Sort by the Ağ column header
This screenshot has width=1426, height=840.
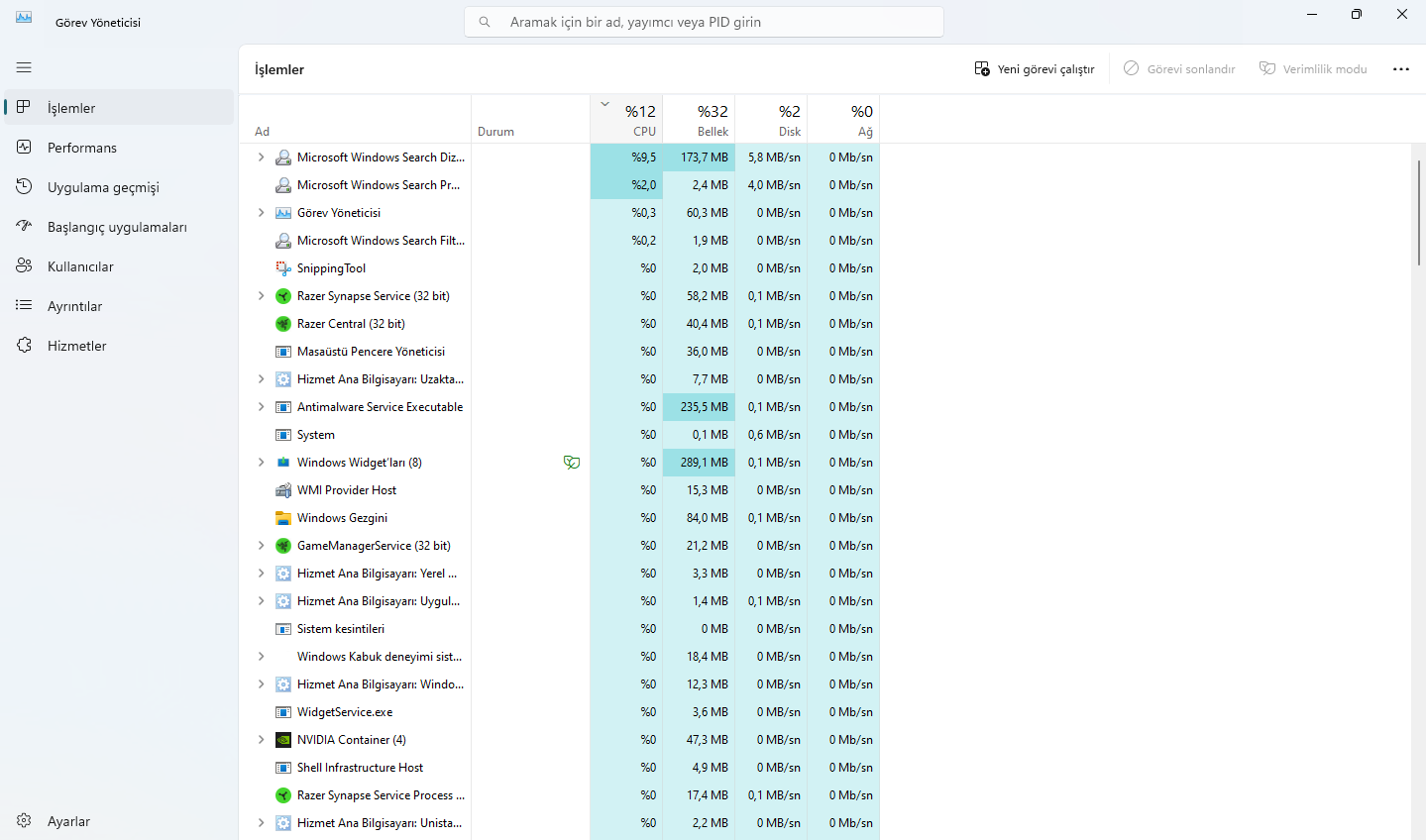[843, 119]
